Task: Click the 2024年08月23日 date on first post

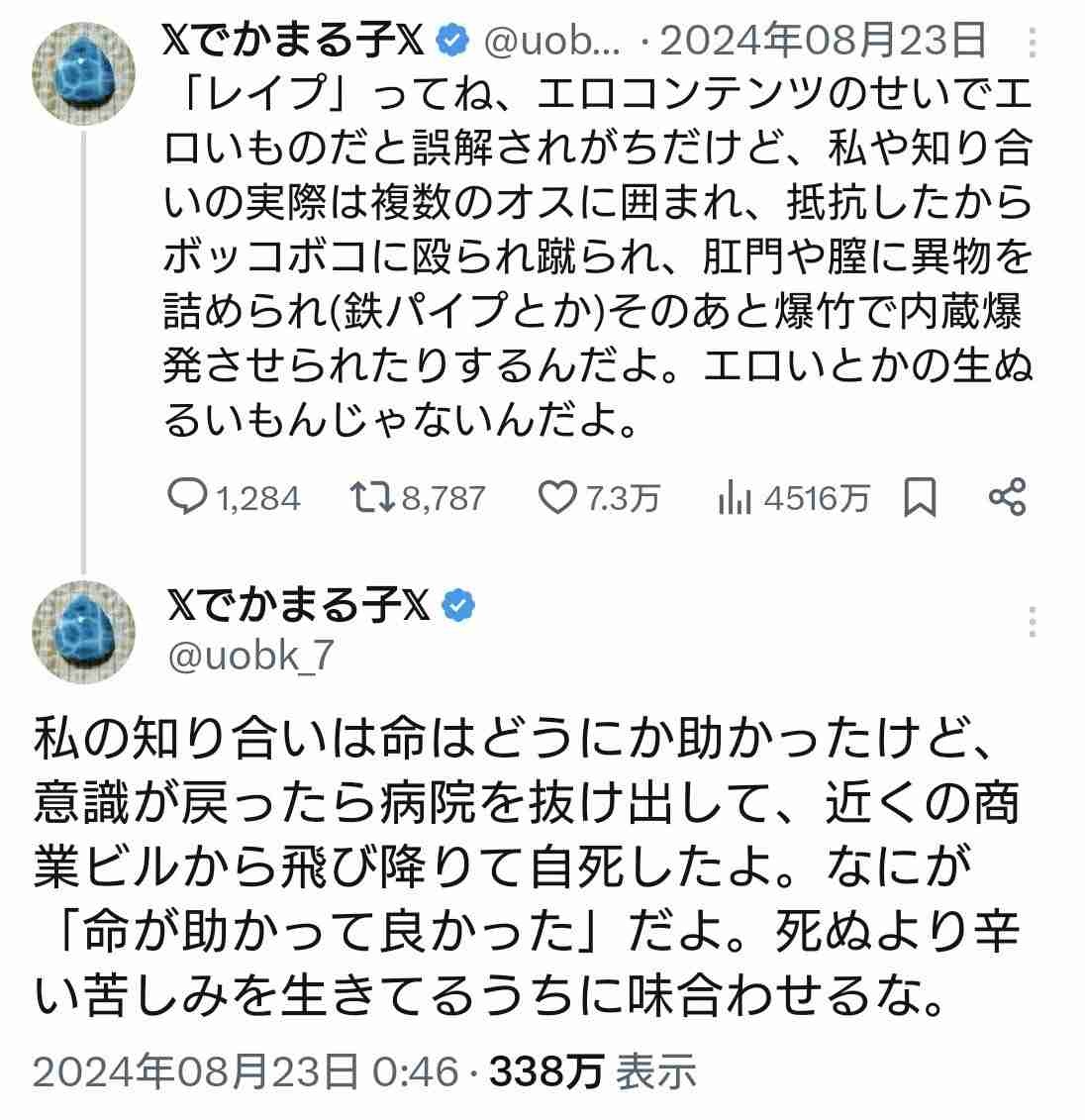Action: pos(824,42)
